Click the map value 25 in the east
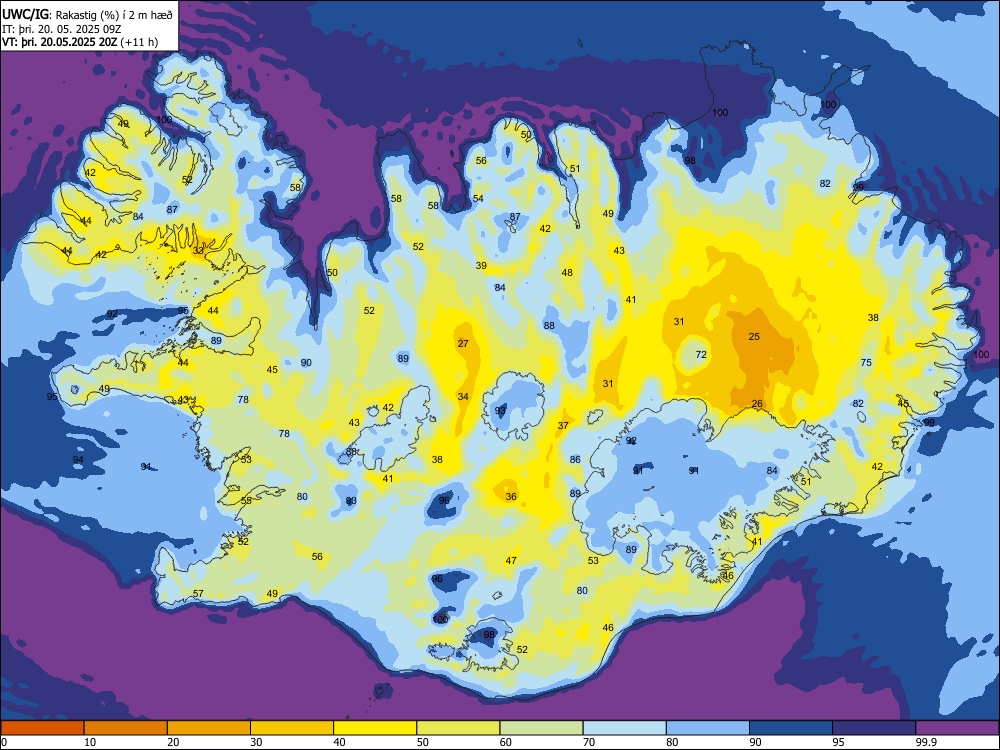 coord(754,336)
